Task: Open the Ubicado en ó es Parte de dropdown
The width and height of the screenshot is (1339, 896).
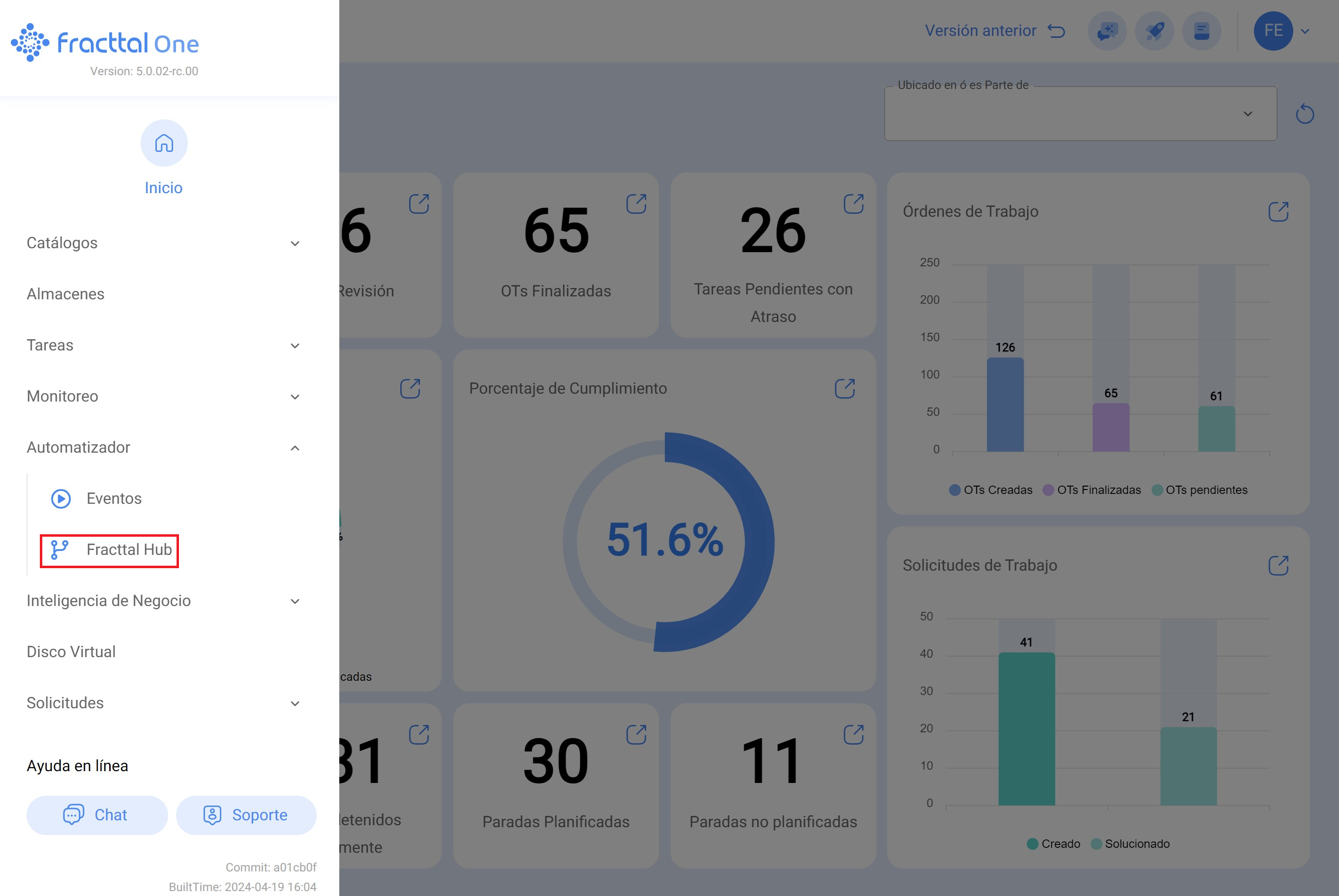Action: [1080, 114]
